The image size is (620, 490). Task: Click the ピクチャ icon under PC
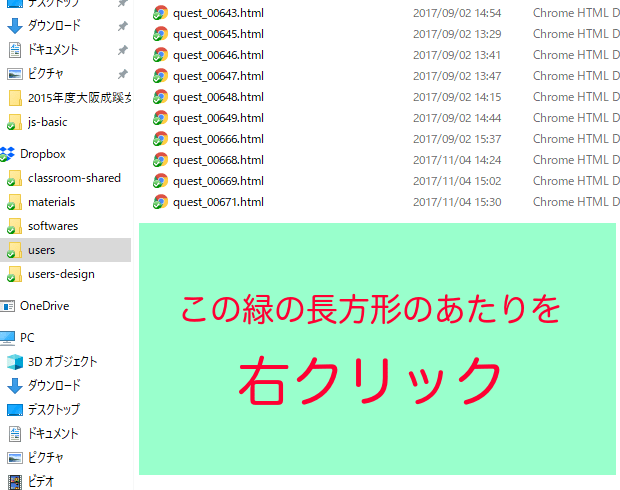coord(15,458)
